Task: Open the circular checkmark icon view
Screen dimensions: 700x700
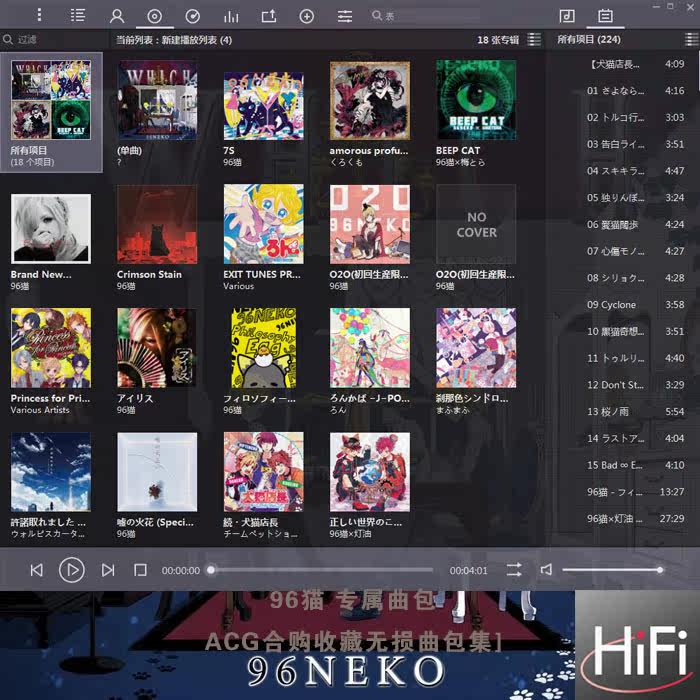Action: 192,17
